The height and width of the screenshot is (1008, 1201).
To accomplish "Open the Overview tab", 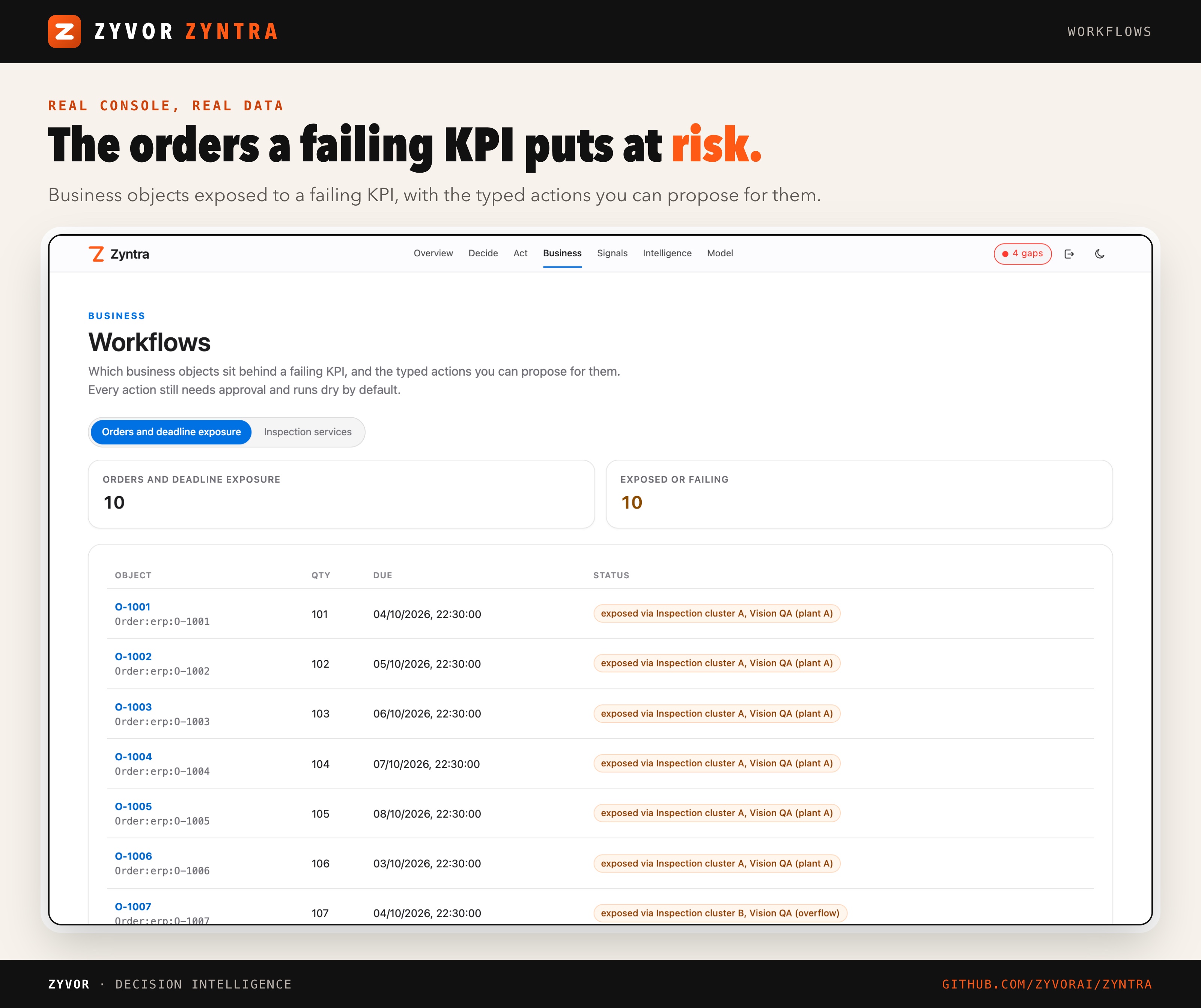I will (433, 253).
